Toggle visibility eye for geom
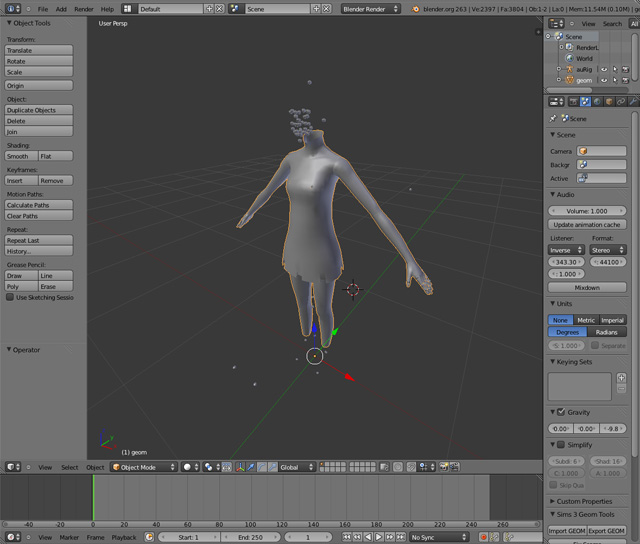The width and height of the screenshot is (640, 544). click(x=604, y=80)
